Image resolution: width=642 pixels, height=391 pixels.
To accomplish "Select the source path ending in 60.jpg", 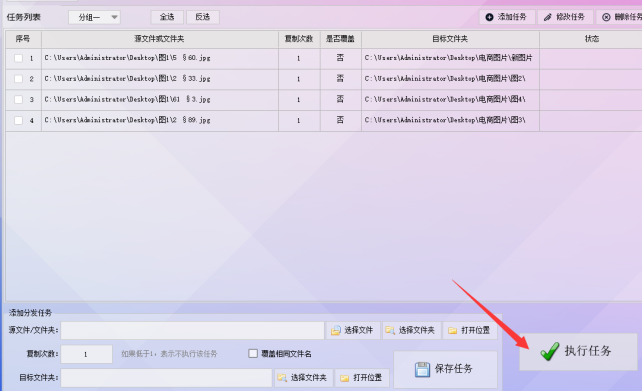I will click(x=127, y=58).
